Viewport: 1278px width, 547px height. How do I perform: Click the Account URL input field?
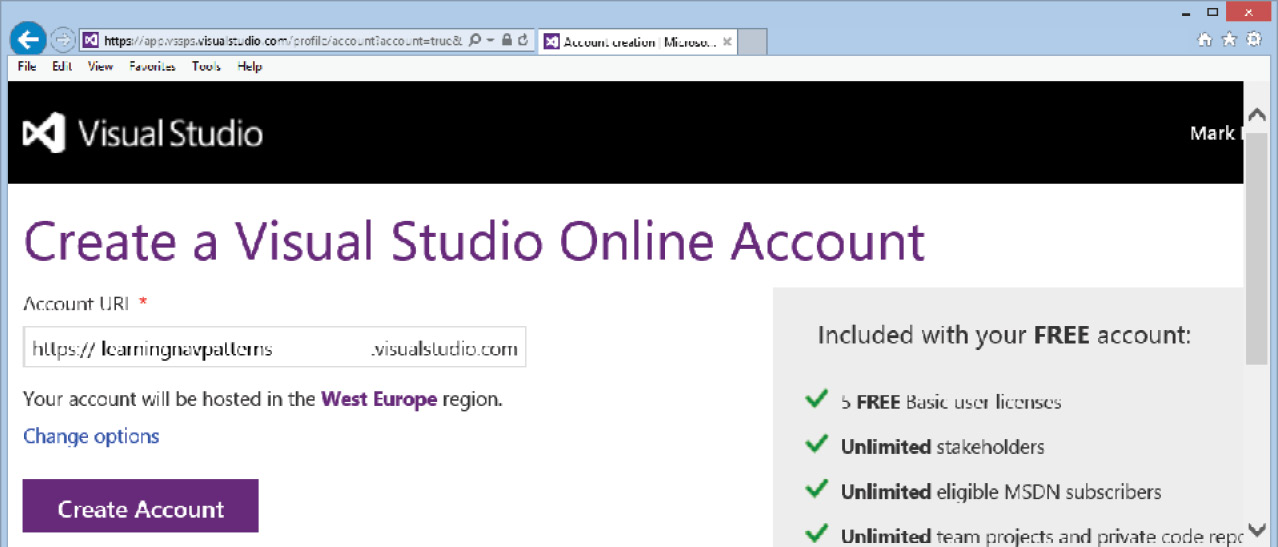[275, 348]
